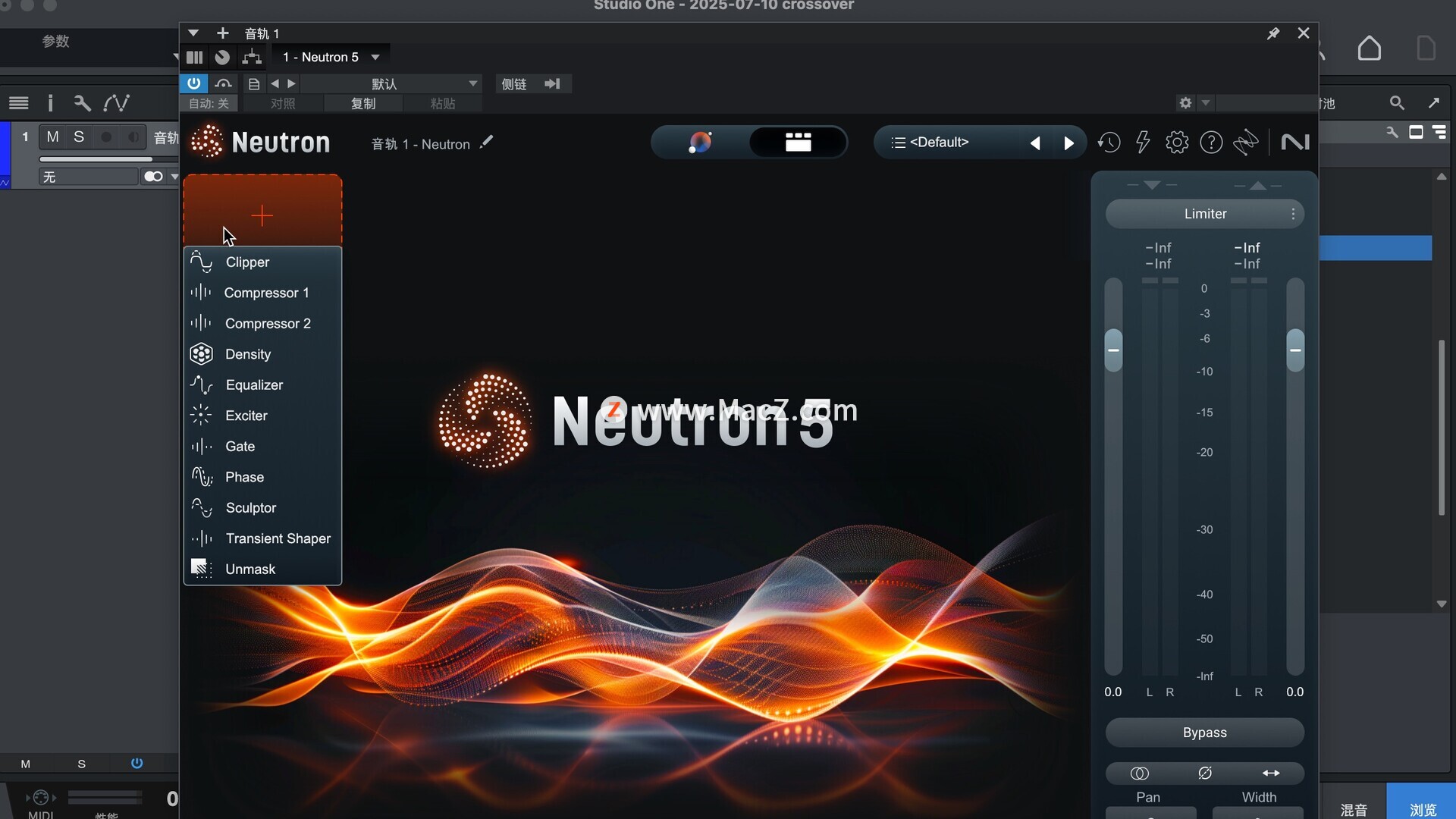Pin the plugin window
This screenshot has width=1456, height=819.
(1273, 33)
